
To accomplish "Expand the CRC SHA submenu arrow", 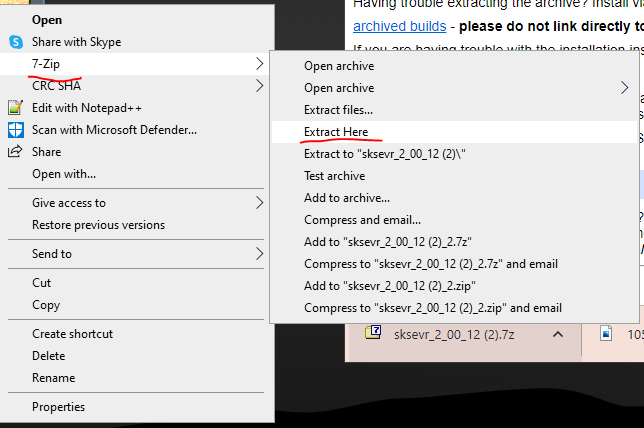I will (260, 86).
